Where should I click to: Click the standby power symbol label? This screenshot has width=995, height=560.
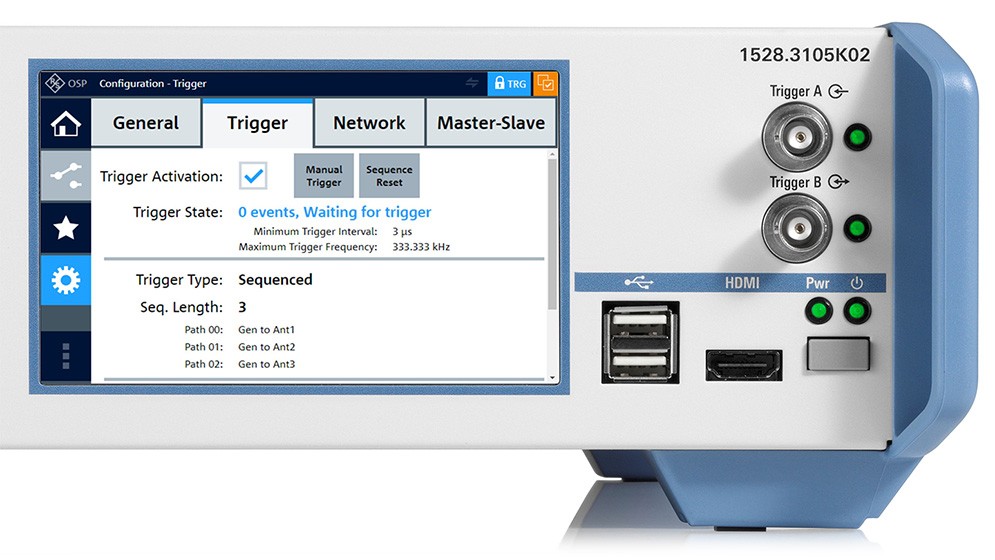click(857, 283)
